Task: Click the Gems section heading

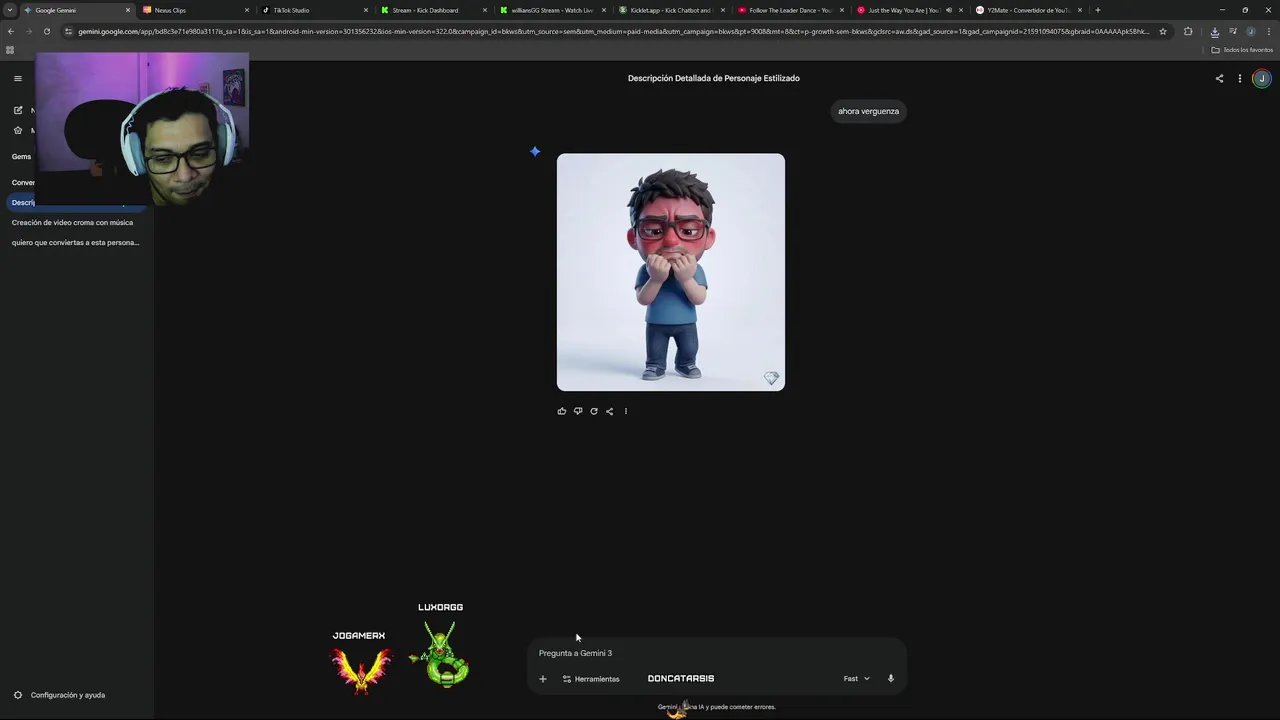Action: [21, 156]
